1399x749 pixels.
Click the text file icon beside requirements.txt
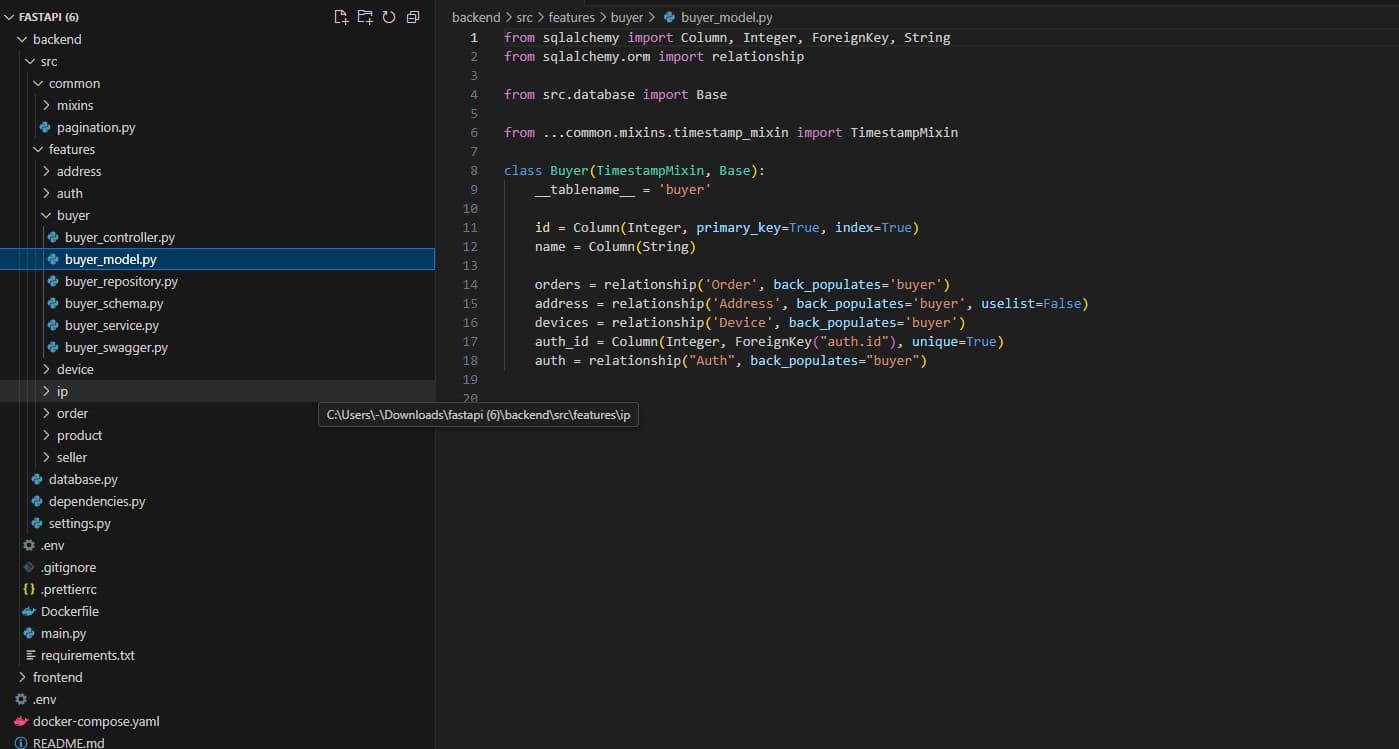click(x=29, y=655)
